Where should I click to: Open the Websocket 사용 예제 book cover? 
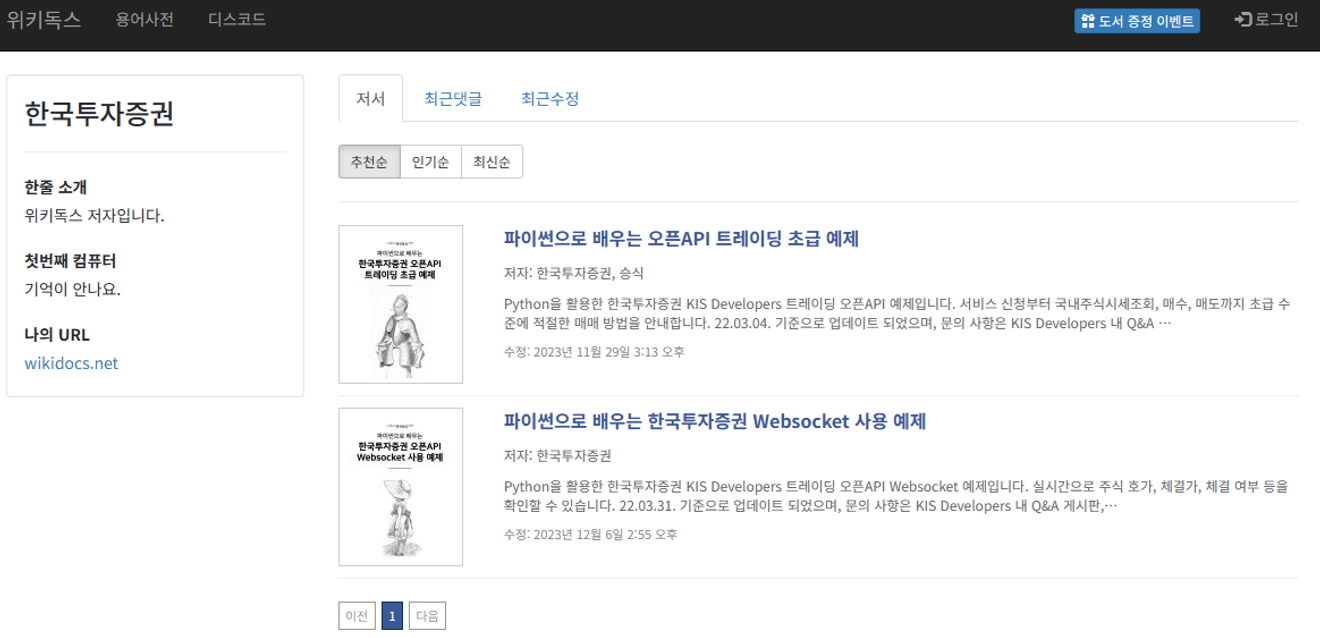click(401, 487)
